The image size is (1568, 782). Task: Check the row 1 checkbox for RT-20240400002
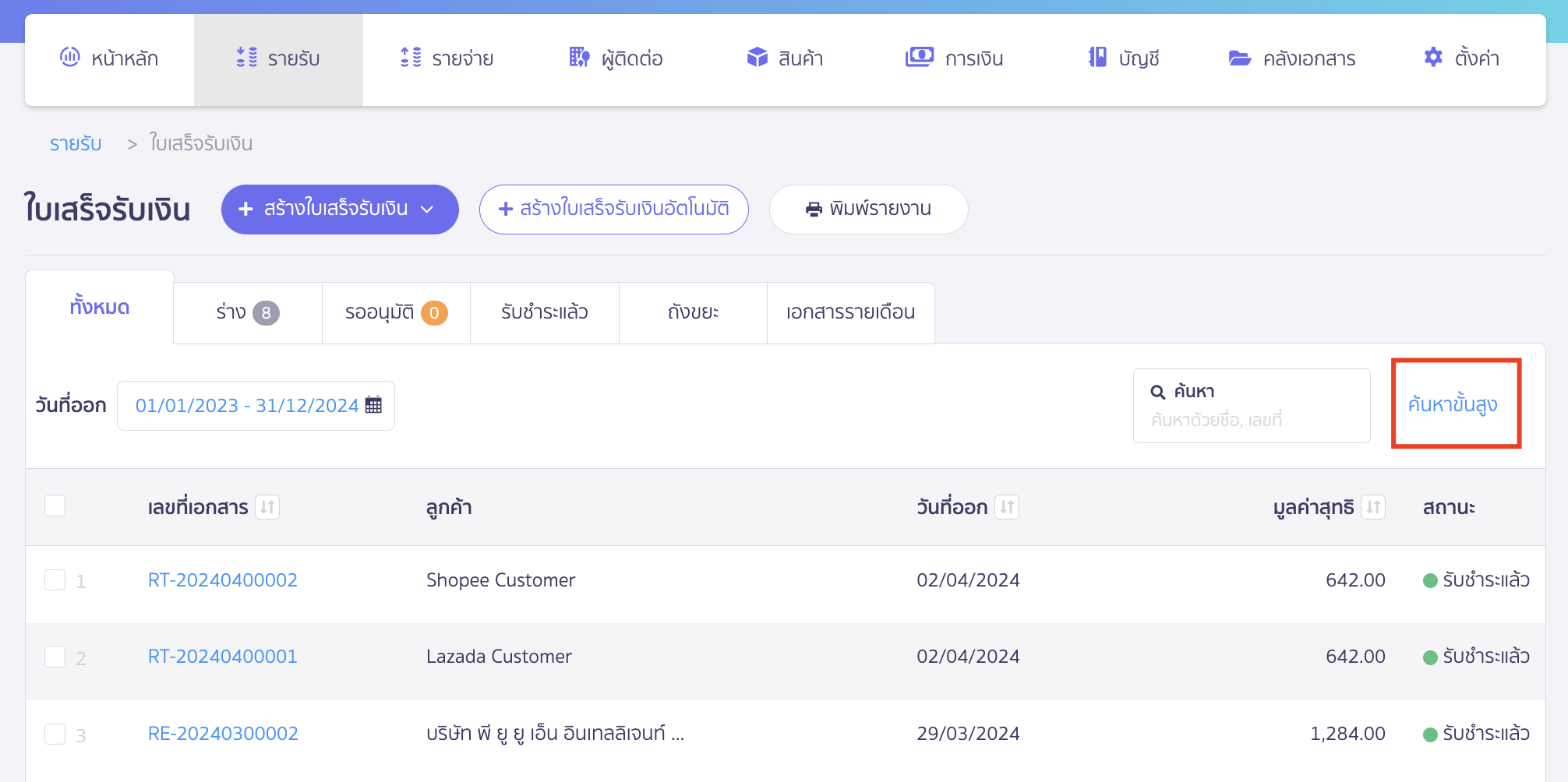click(55, 580)
